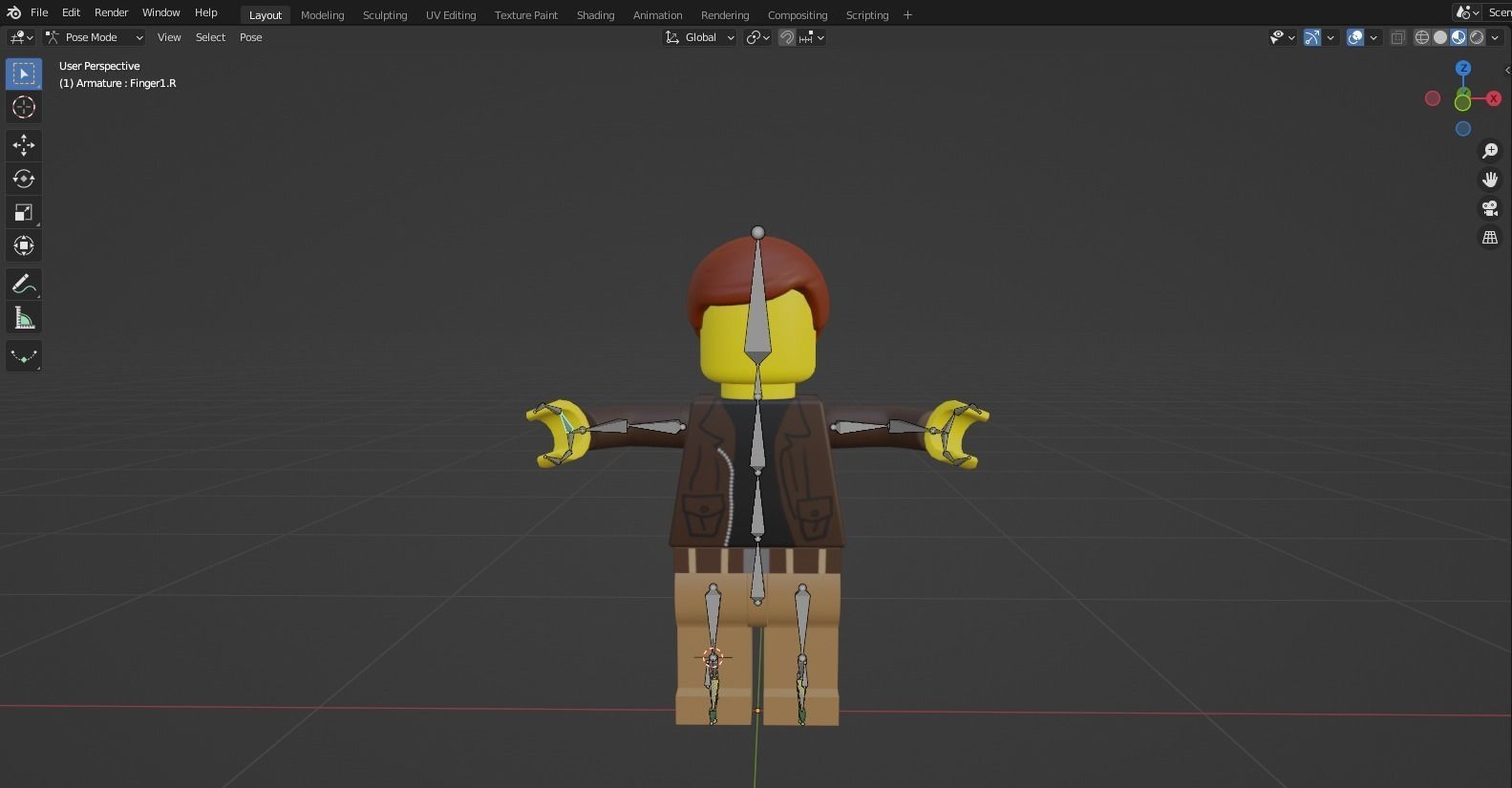Open the File menu
This screenshot has height=788, width=1512.
39,12
